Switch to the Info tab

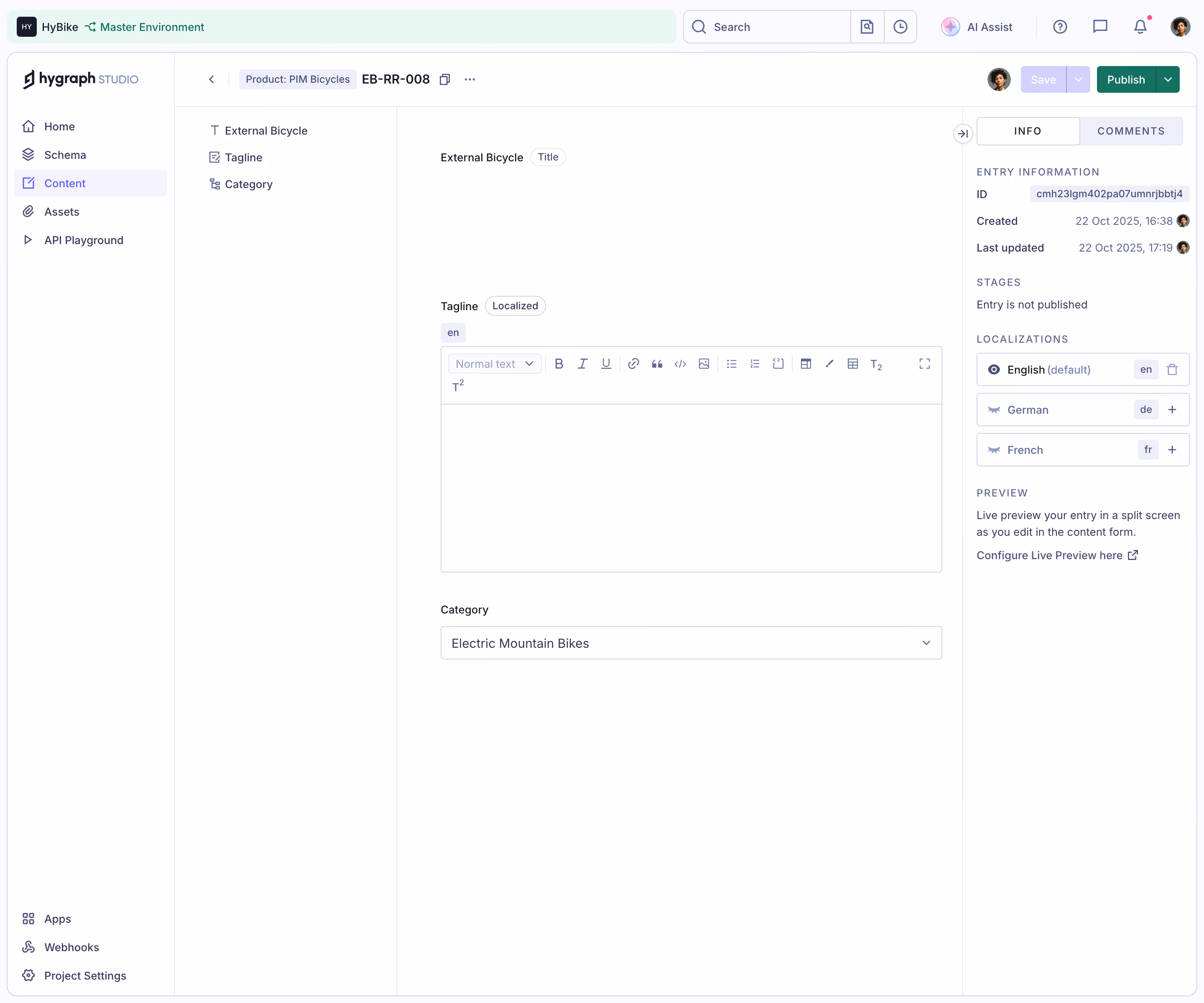click(1028, 131)
